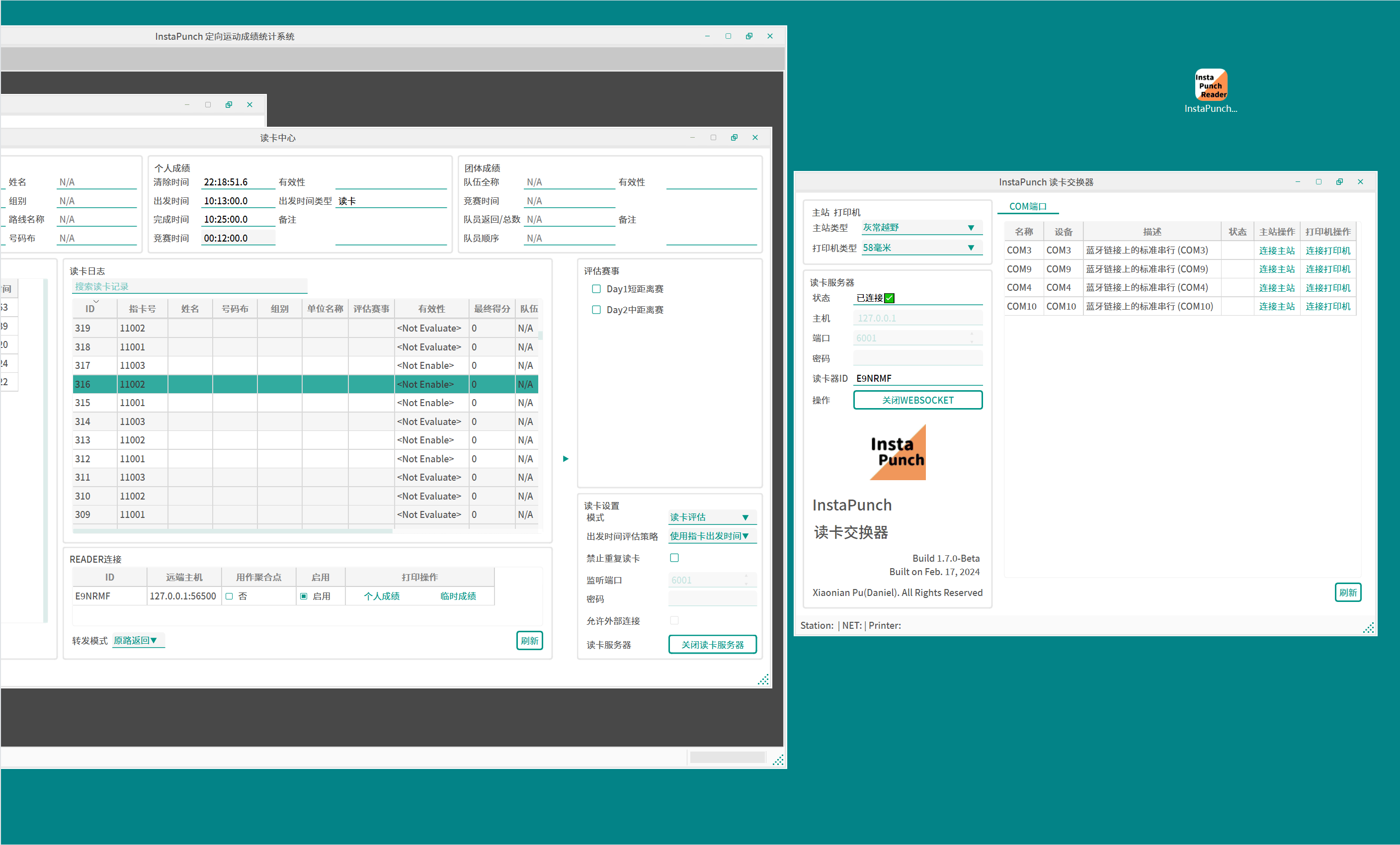Restore down the 读卡中心 window
1400x845 pixels.
pyautogui.click(x=734, y=138)
